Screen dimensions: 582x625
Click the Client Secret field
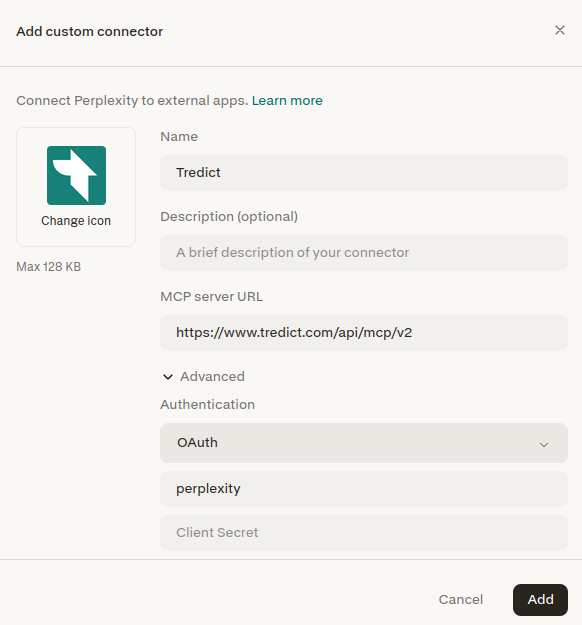(364, 533)
